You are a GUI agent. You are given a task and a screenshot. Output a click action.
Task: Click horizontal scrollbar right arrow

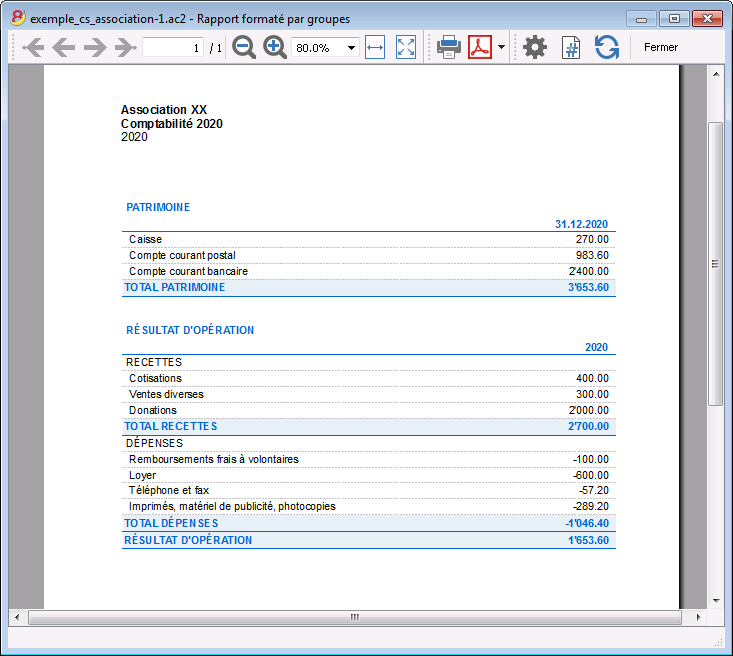point(698,617)
